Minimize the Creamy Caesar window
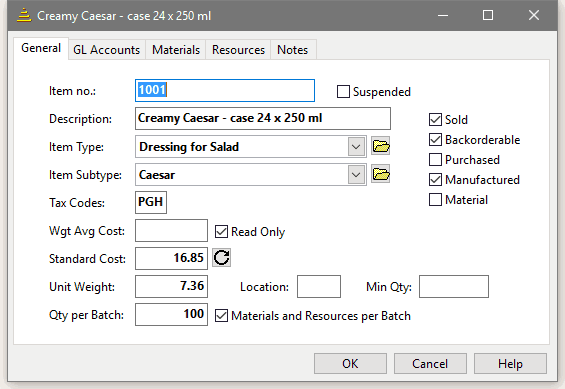This screenshot has height=389, width=565. pyautogui.click(x=443, y=15)
